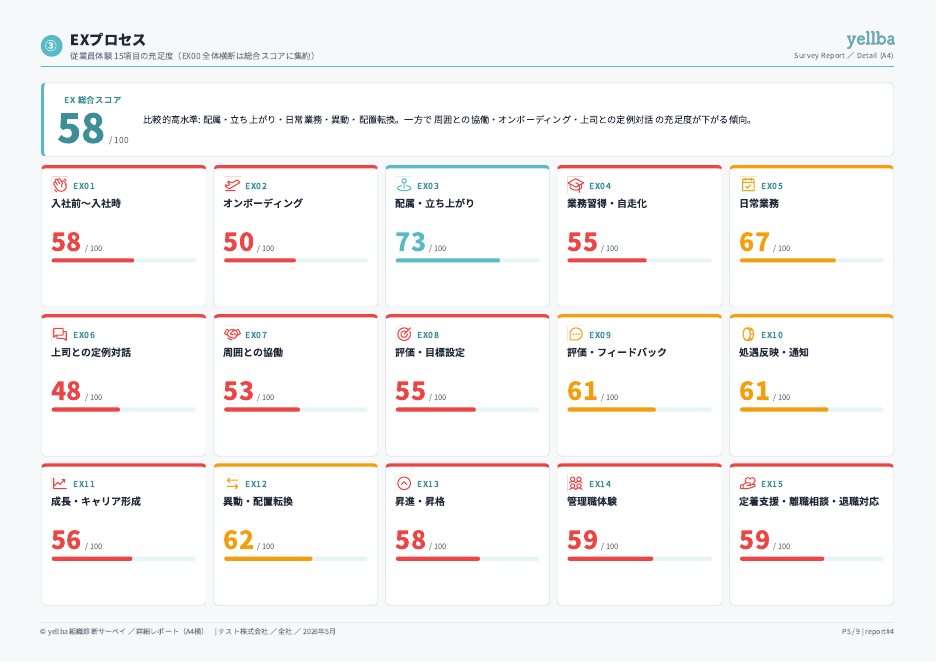Click the EX03 score progress bar

(x=467, y=261)
